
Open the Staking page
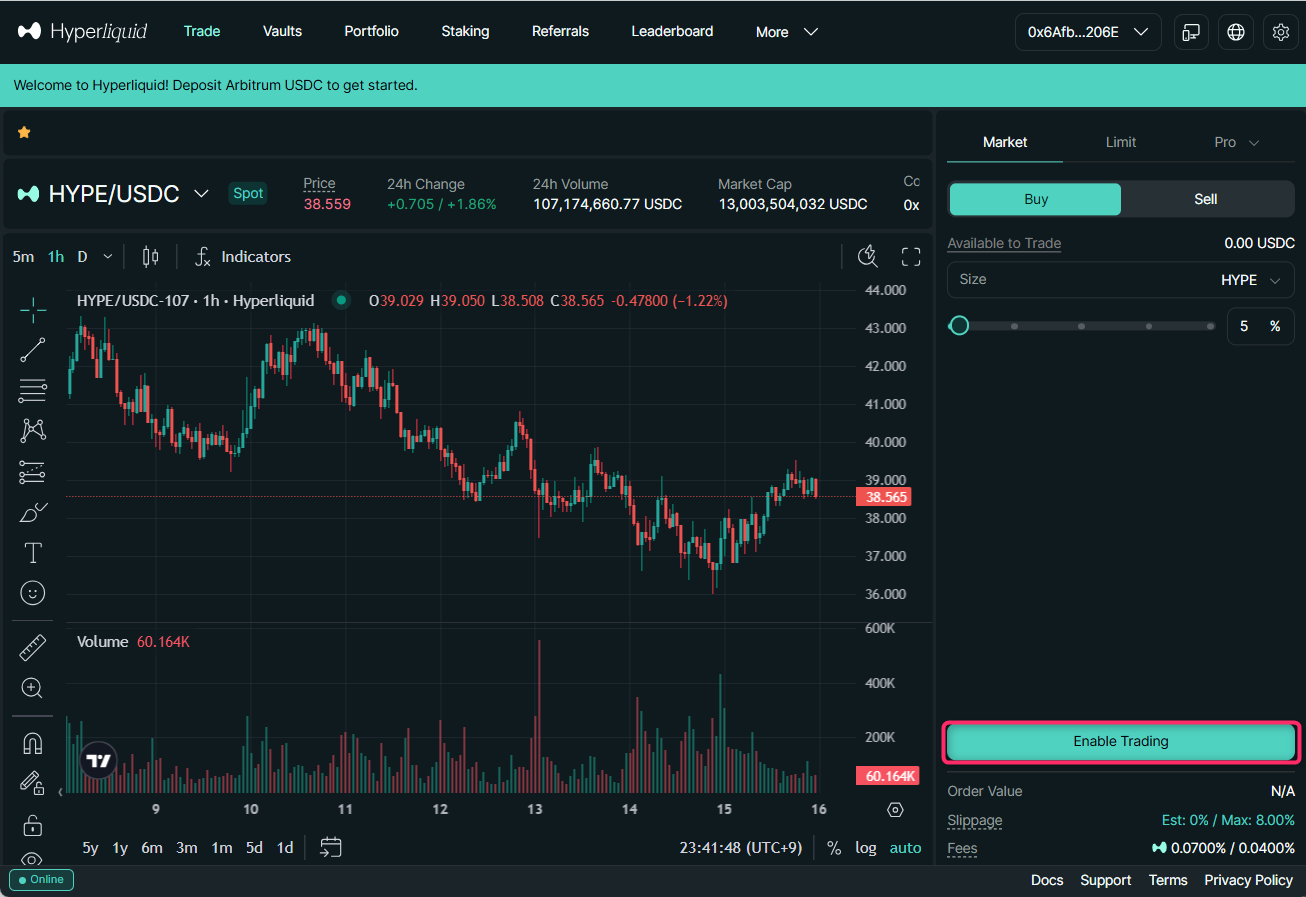point(465,31)
